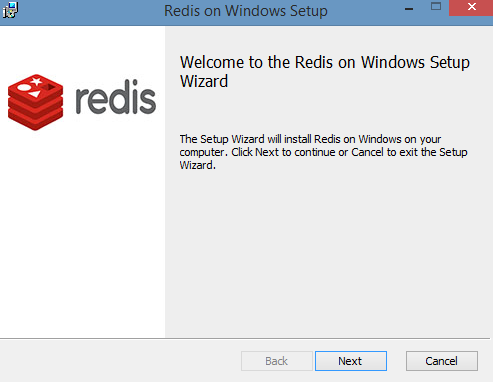This screenshot has height=382, width=493.
Task: Click the 'The Setup Wizard will install Redis' paragraph
Action: pyautogui.click(x=323, y=152)
